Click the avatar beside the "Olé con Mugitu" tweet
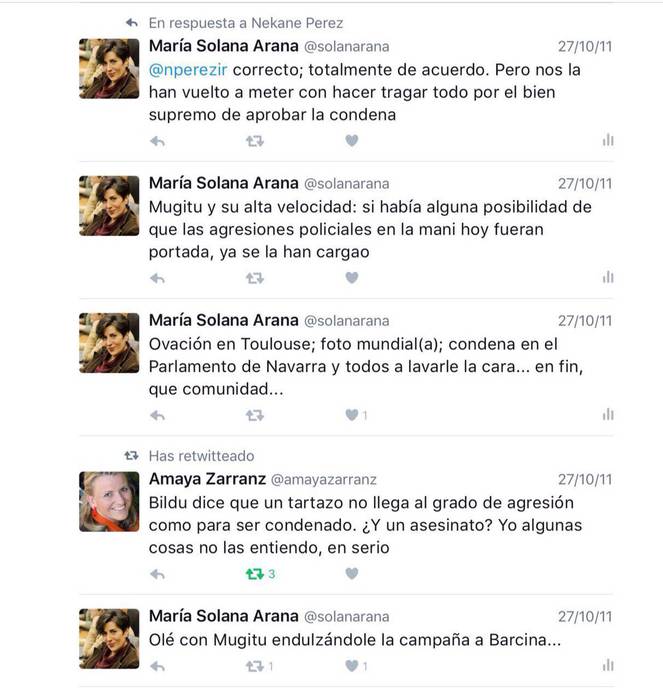This screenshot has height=700, width=663. pyautogui.click(x=109, y=638)
